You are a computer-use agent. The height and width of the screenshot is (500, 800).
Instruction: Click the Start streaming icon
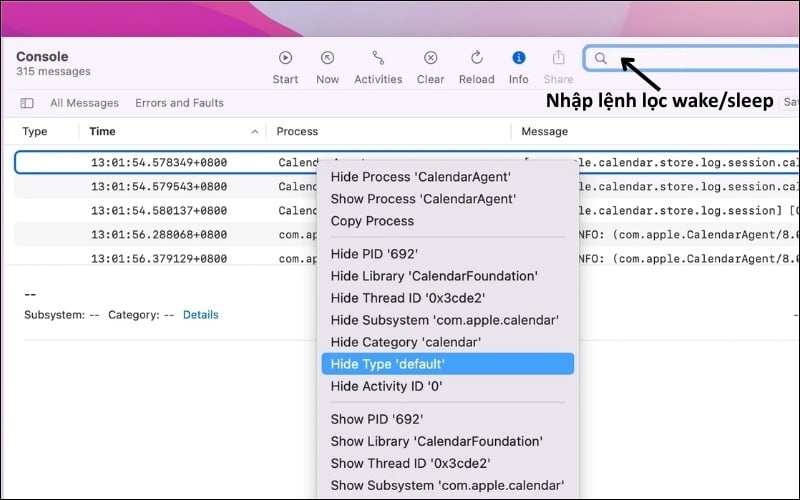click(x=285, y=58)
